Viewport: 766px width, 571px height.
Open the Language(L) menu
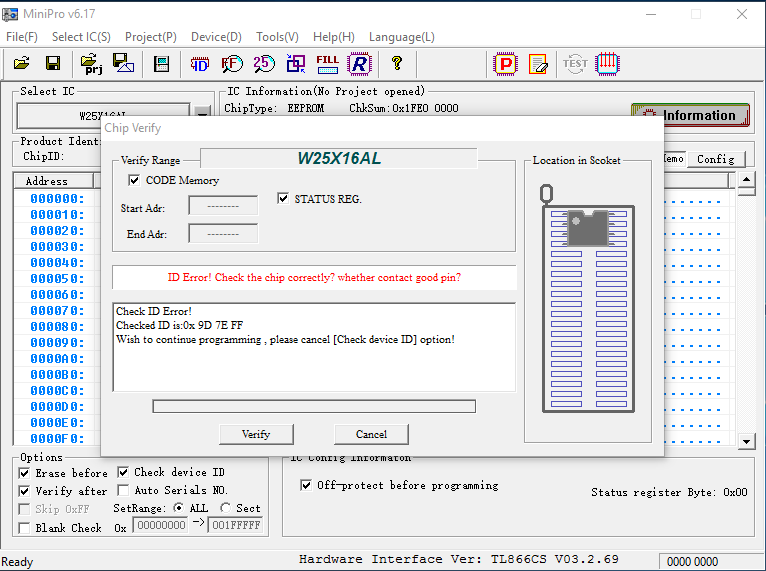click(402, 37)
